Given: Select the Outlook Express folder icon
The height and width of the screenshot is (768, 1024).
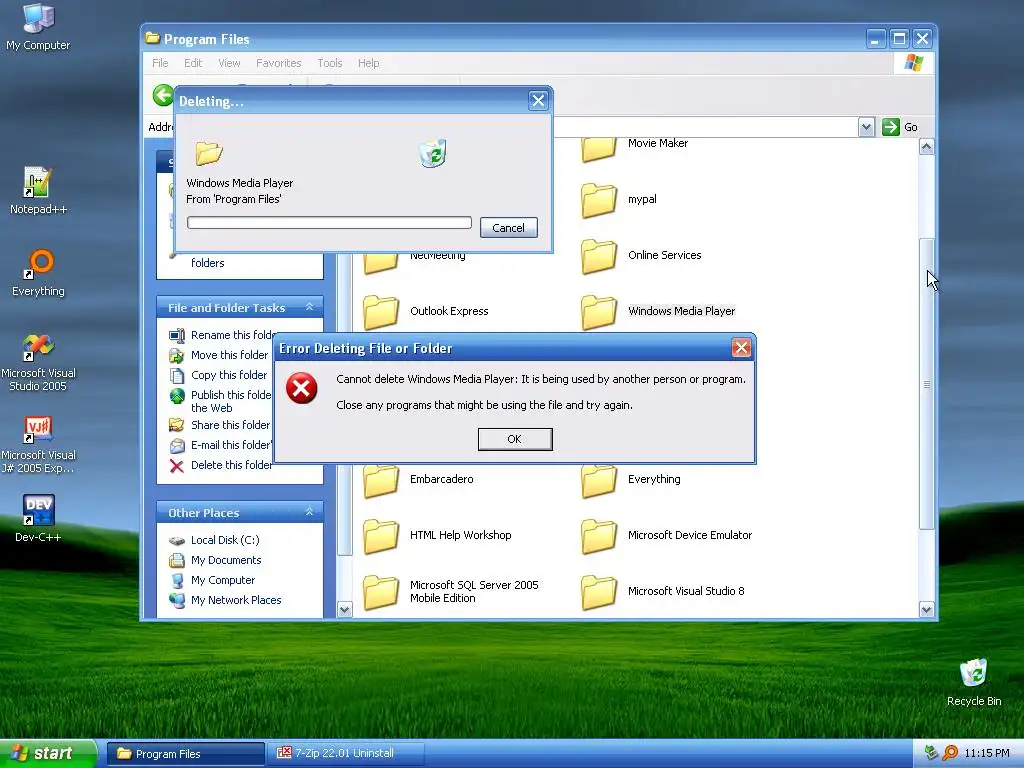Looking at the screenshot, I should pos(381,312).
